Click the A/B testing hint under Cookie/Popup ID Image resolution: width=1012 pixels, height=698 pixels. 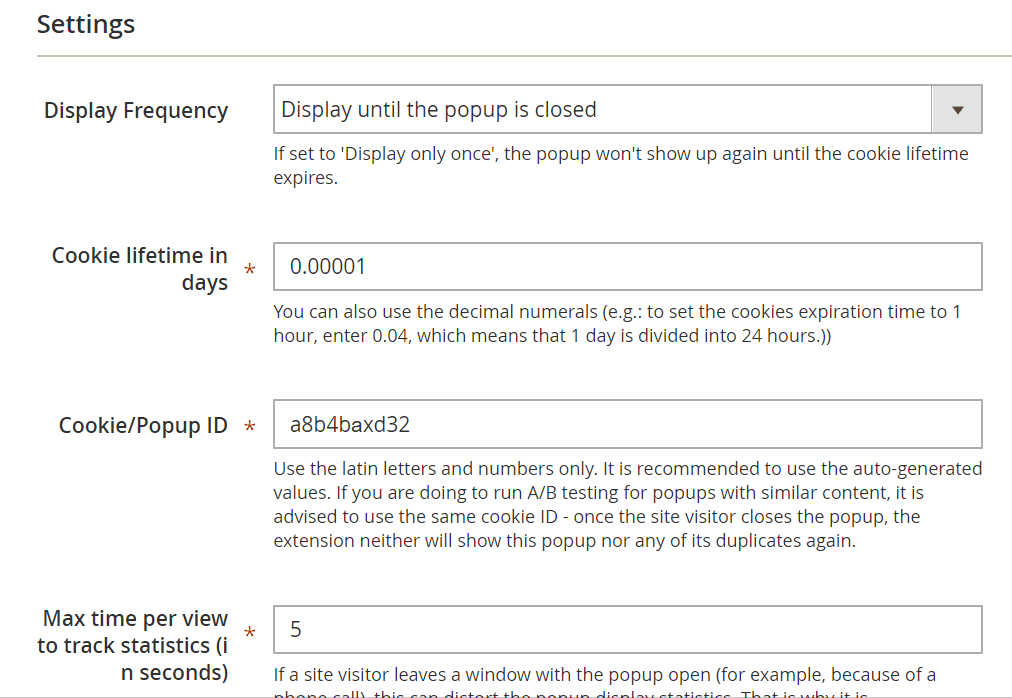click(x=627, y=505)
